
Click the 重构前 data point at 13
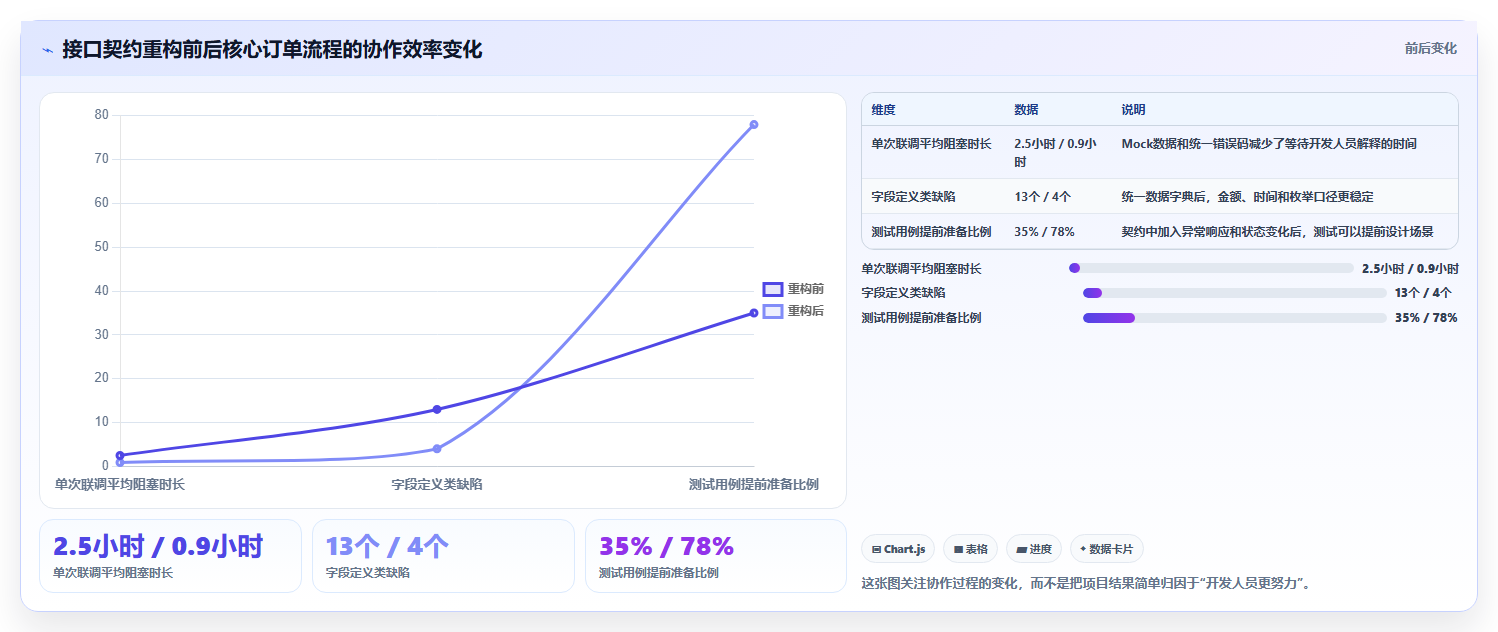pyautogui.click(x=437, y=409)
